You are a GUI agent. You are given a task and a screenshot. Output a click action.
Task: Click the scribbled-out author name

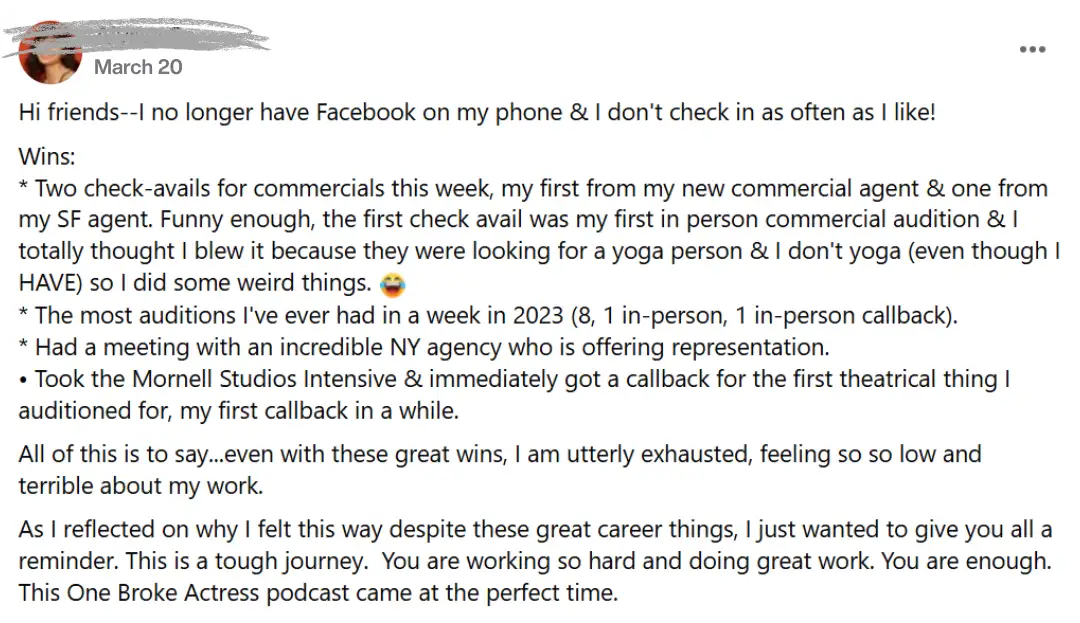click(x=138, y=36)
